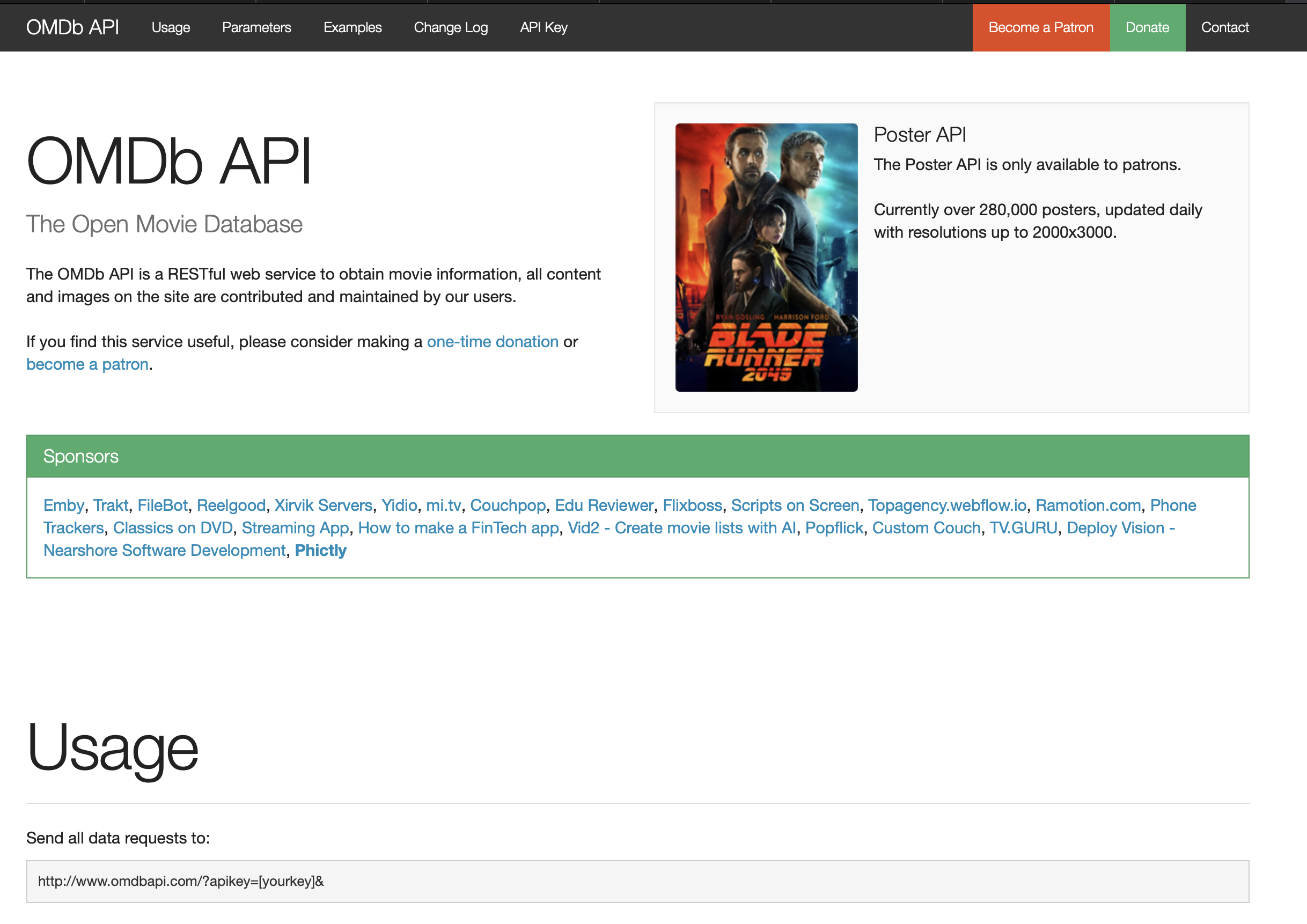Open the Usage nav item

[x=171, y=27]
